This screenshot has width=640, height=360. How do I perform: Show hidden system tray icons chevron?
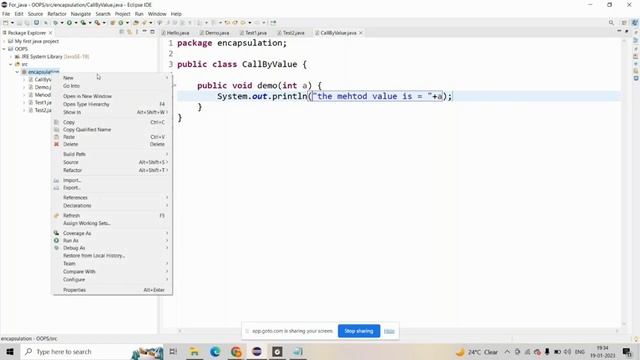(507, 351)
